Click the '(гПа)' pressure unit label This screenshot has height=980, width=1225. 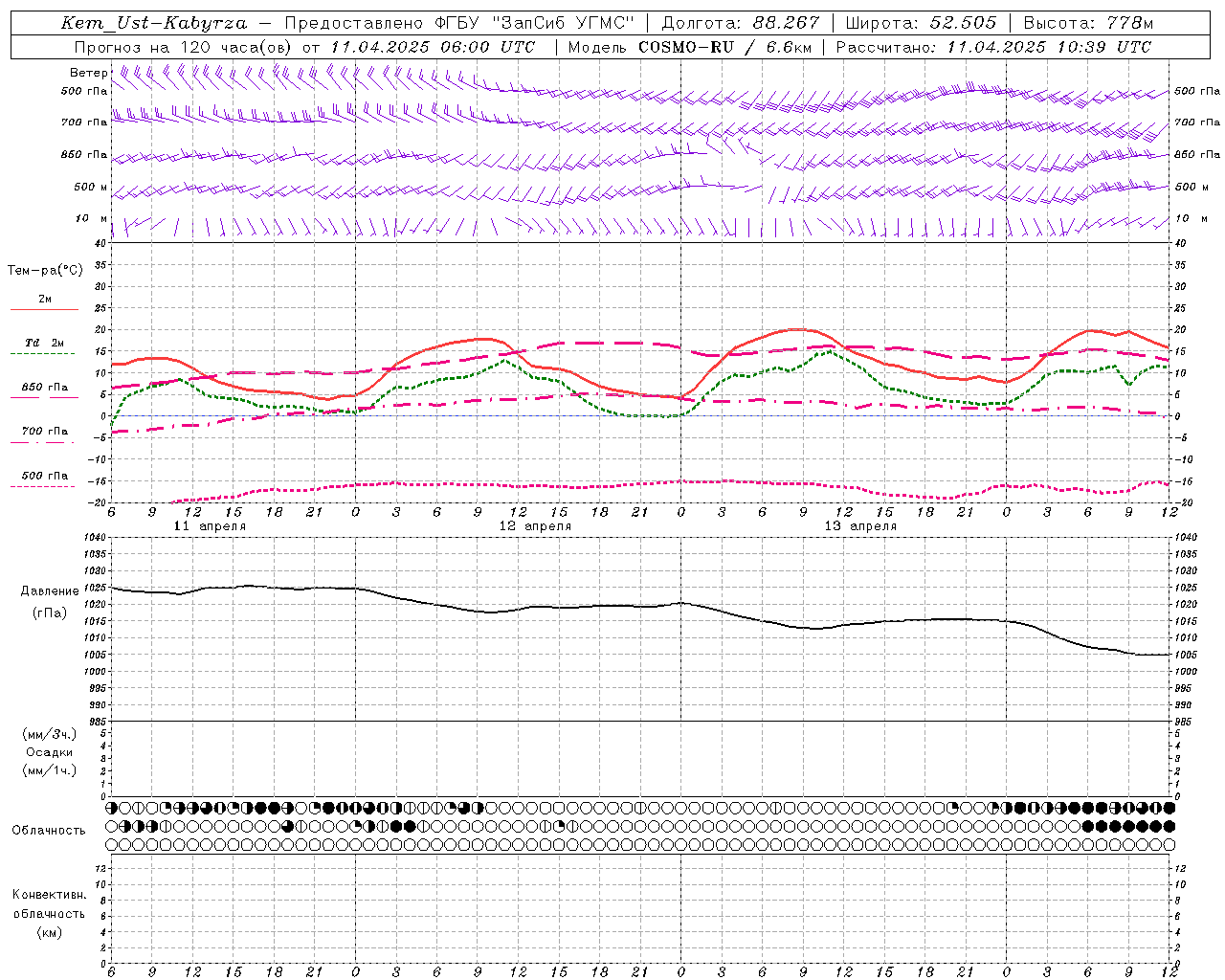click(x=49, y=612)
